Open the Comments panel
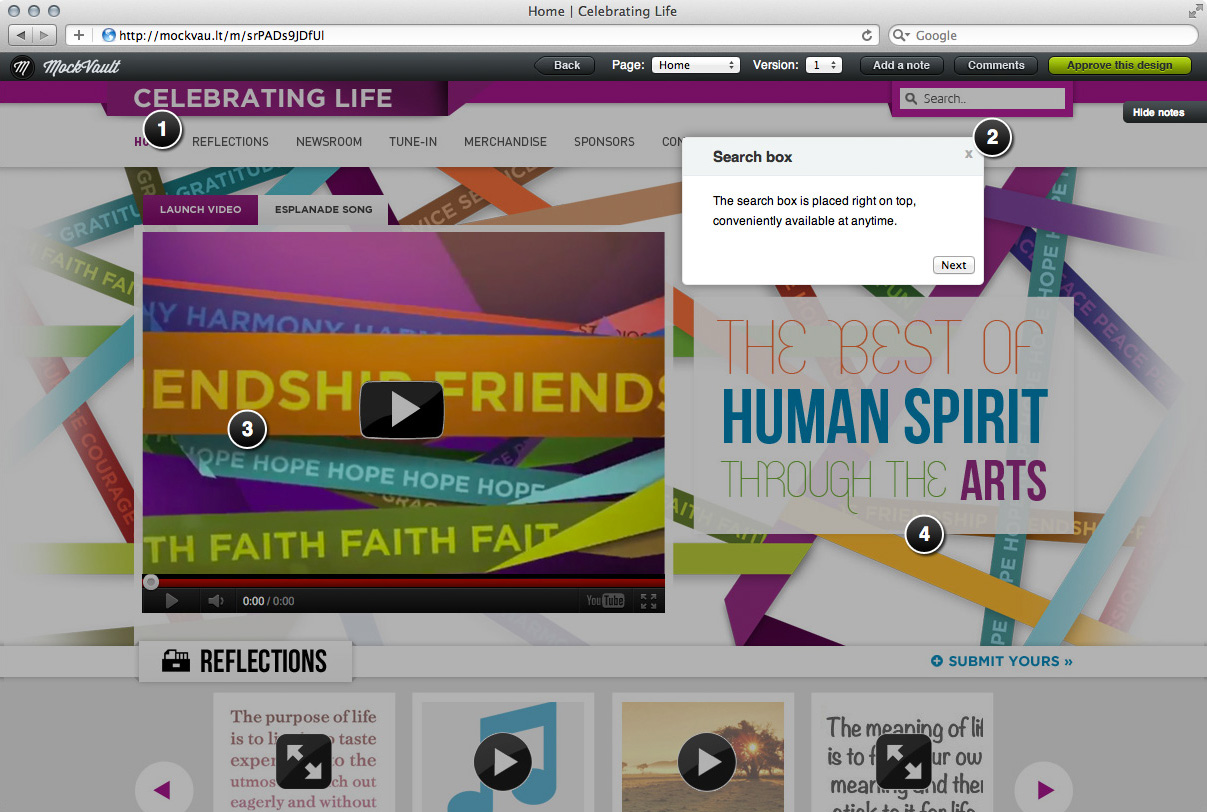This screenshot has width=1207, height=812. pos(996,65)
